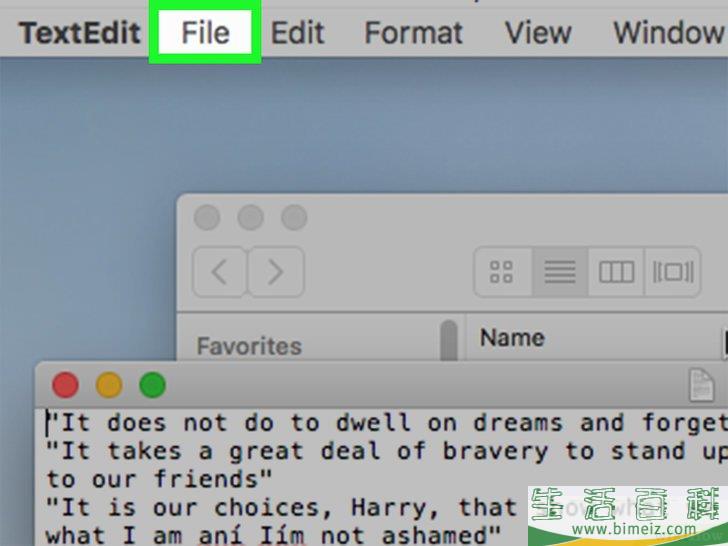Go back in the Finder window
This screenshot has width=728, height=546.
220,272
